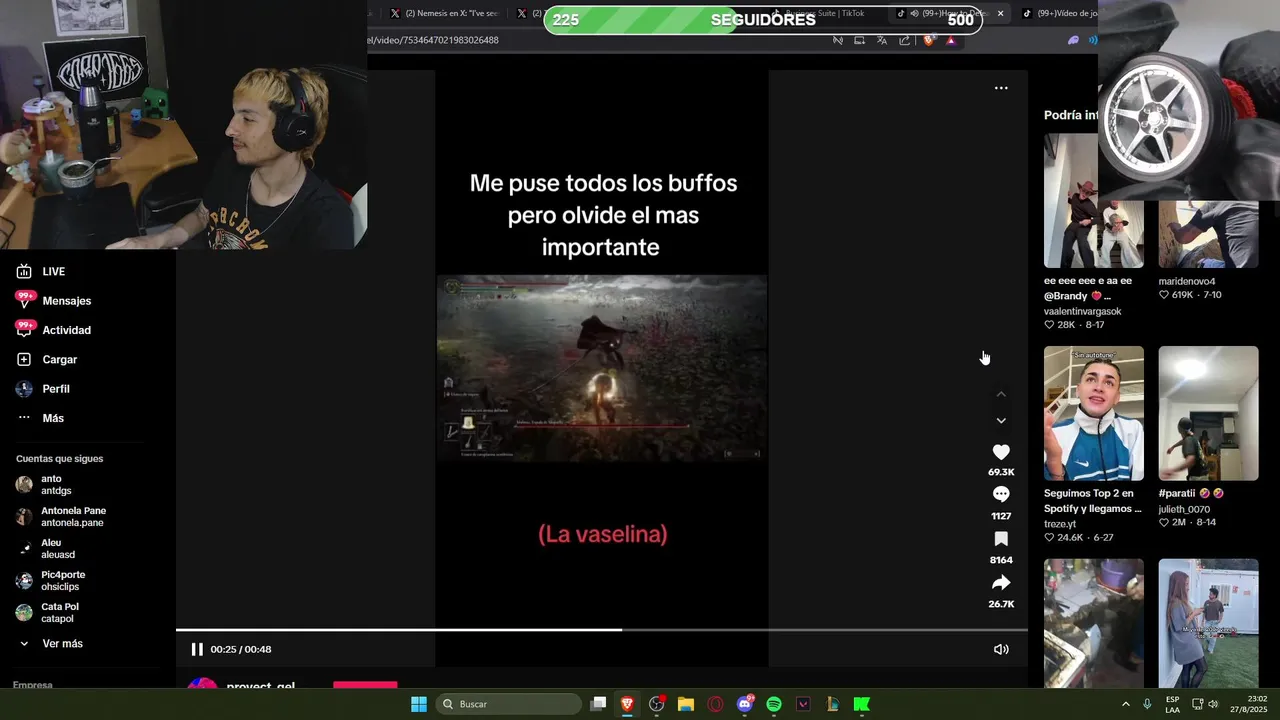Viewport: 1280px width, 720px height.
Task: Open OBS Studio from the taskbar
Action: coord(656,704)
